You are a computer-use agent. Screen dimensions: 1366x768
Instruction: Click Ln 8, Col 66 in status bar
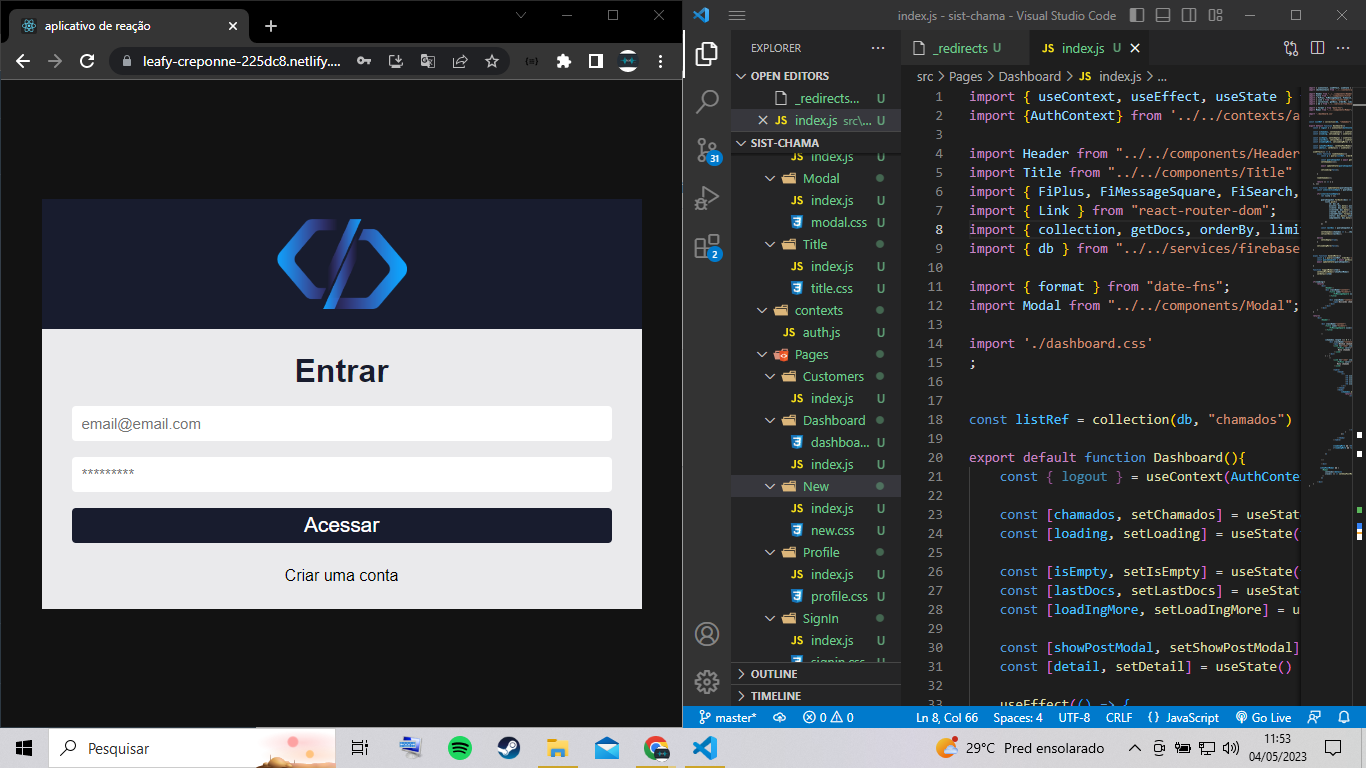click(x=947, y=717)
